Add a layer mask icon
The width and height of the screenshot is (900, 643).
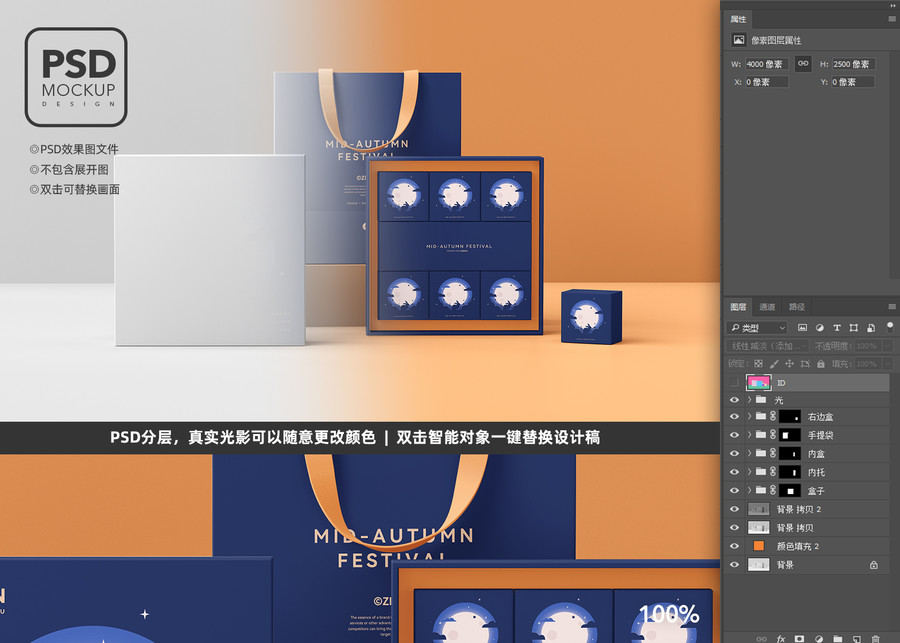[x=799, y=638]
